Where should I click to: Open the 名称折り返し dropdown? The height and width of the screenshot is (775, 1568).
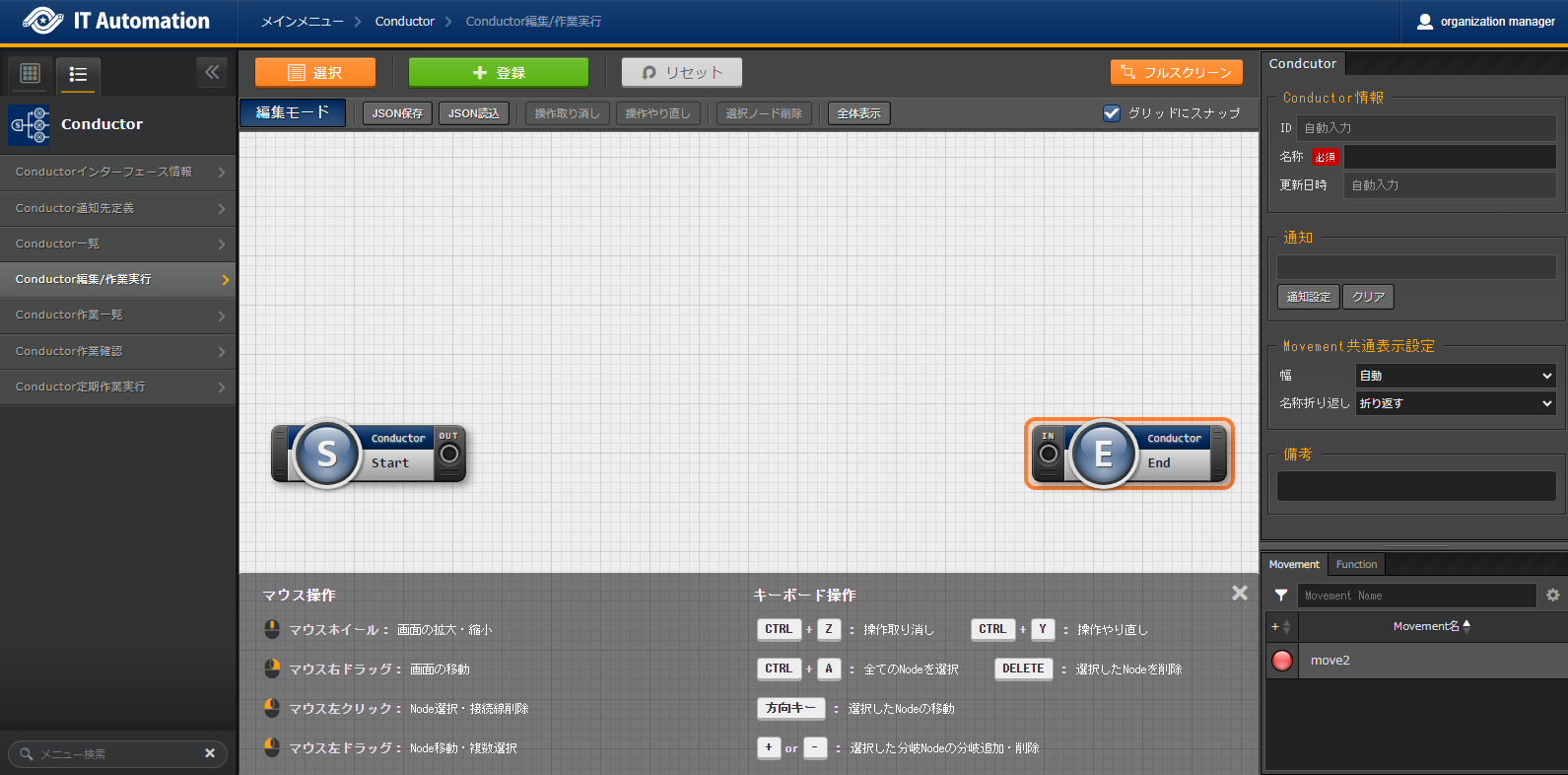pos(1455,403)
